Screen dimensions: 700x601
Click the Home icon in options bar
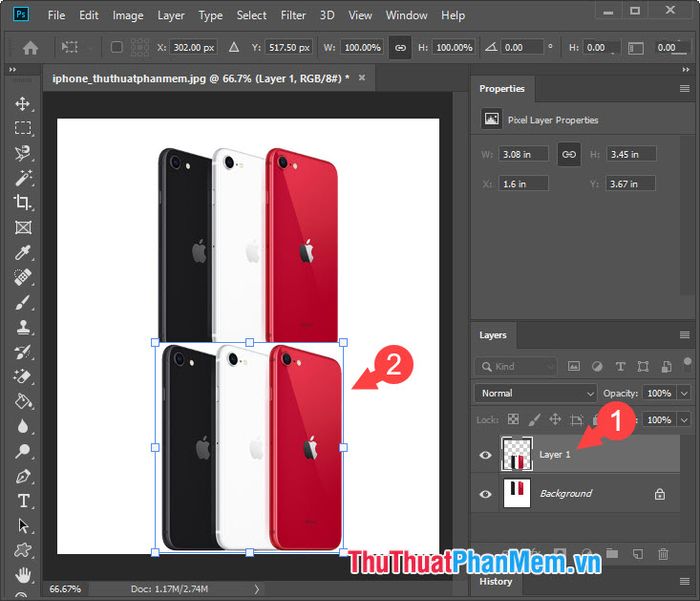(x=30, y=47)
